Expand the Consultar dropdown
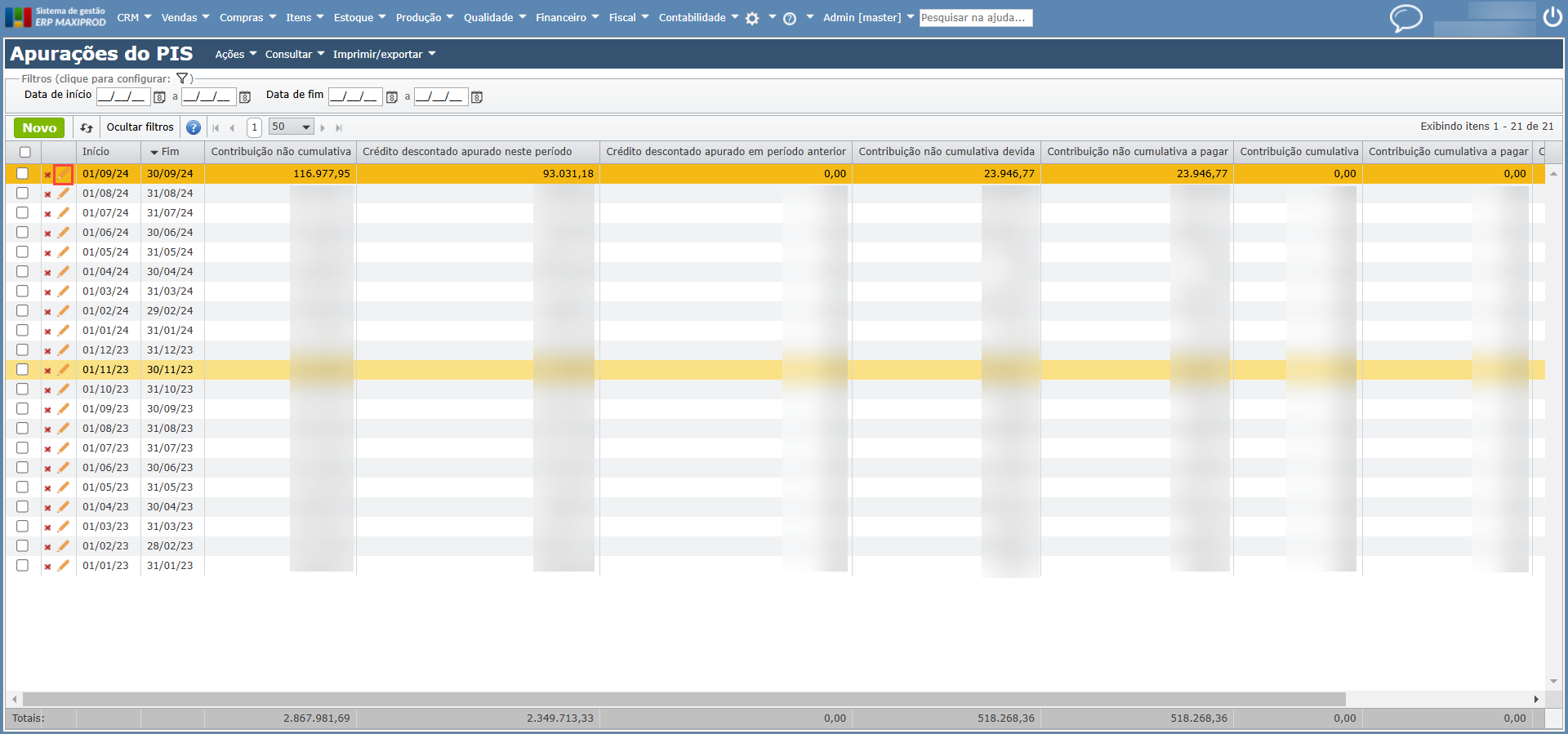Image resolution: width=1568 pixels, height=734 pixels. tap(295, 55)
